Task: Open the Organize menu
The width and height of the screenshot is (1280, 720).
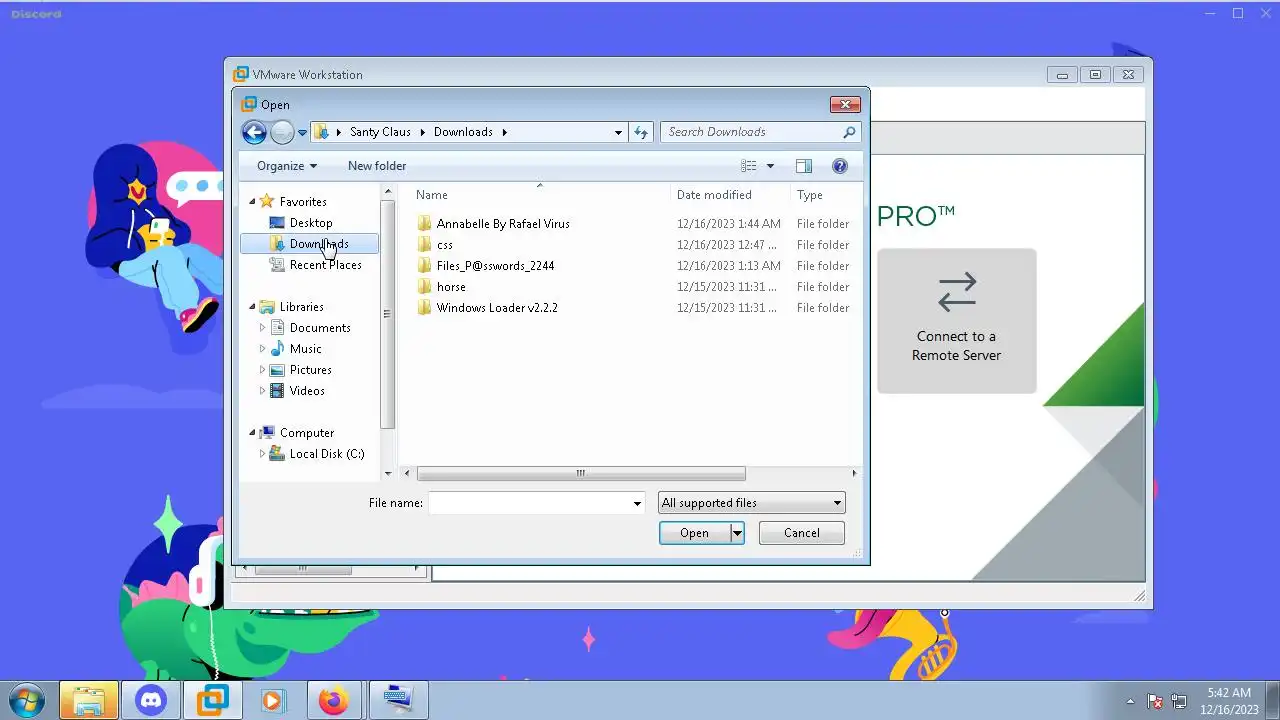Action: [286, 166]
